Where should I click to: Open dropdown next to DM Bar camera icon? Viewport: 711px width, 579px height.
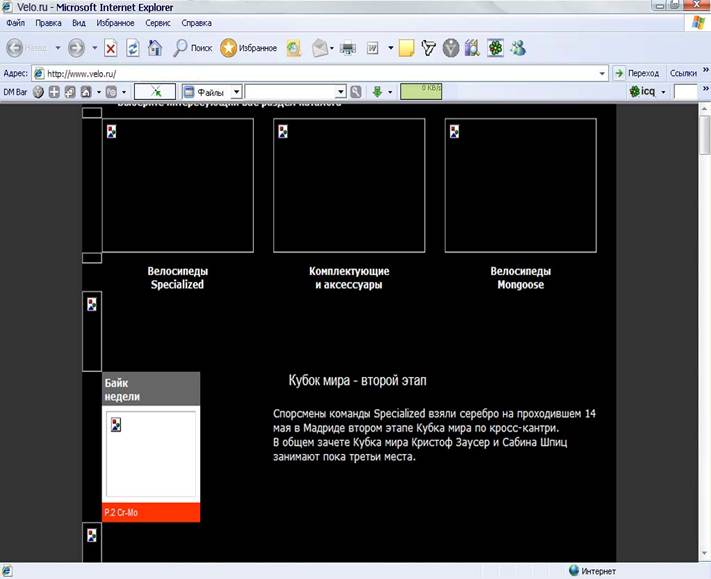[124, 92]
